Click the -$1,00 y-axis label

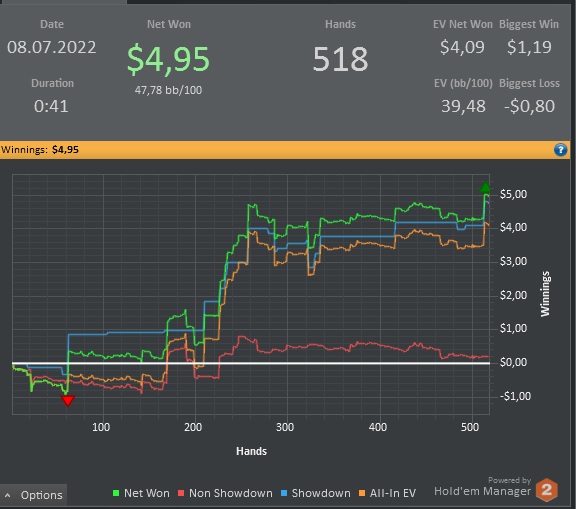[x=515, y=396]
